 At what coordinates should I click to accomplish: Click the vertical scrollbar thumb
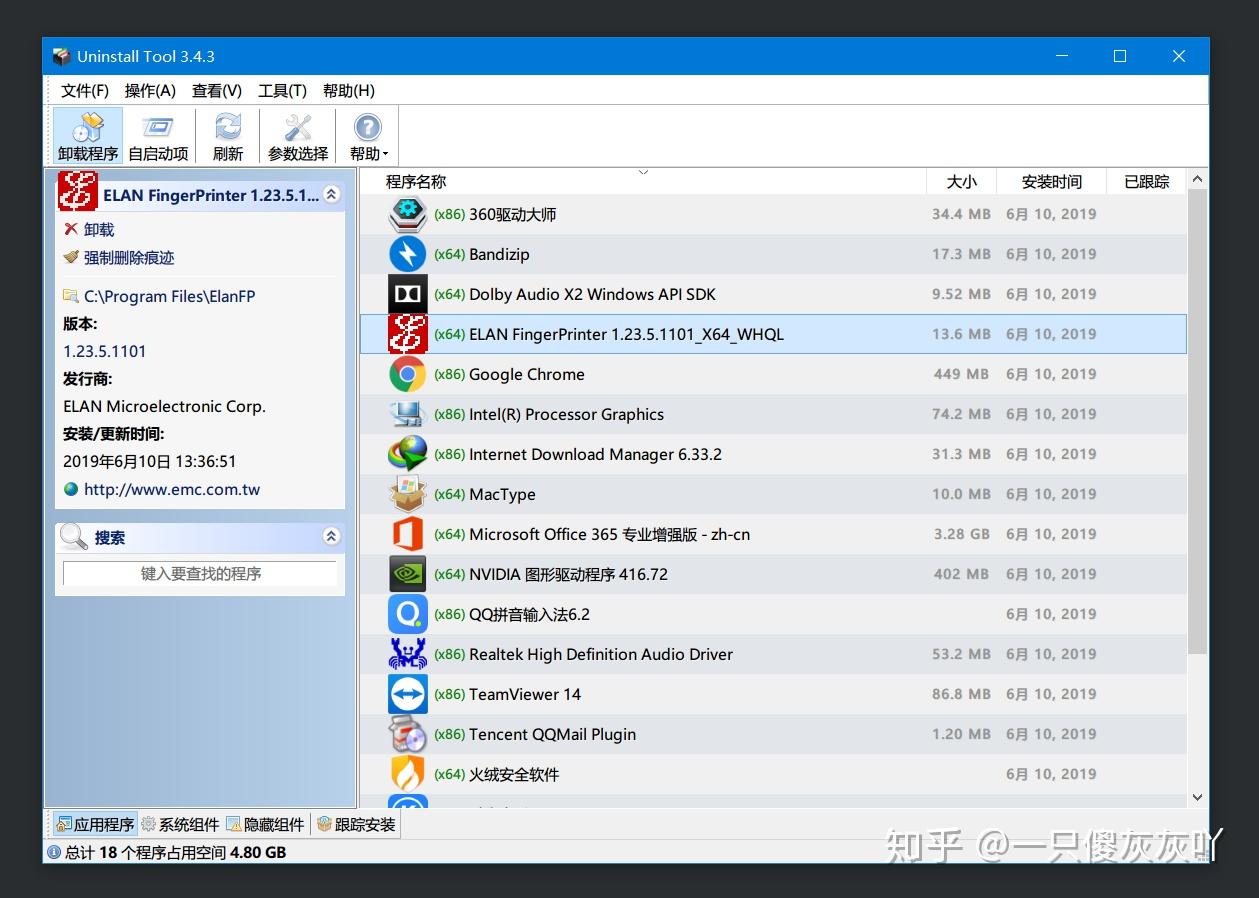(1198, 420)
